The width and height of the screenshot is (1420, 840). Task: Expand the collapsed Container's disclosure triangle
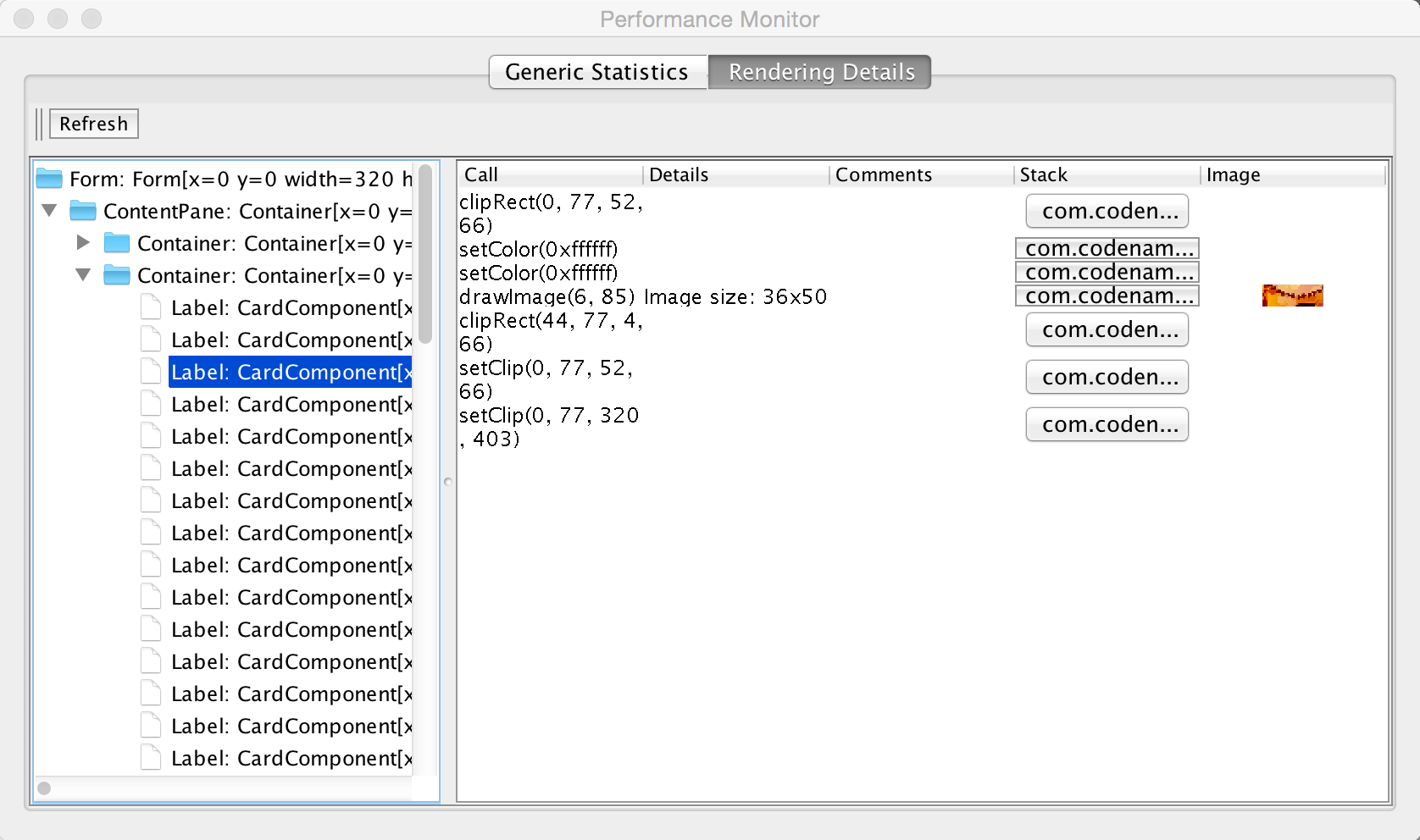click(x=82, y=243)
